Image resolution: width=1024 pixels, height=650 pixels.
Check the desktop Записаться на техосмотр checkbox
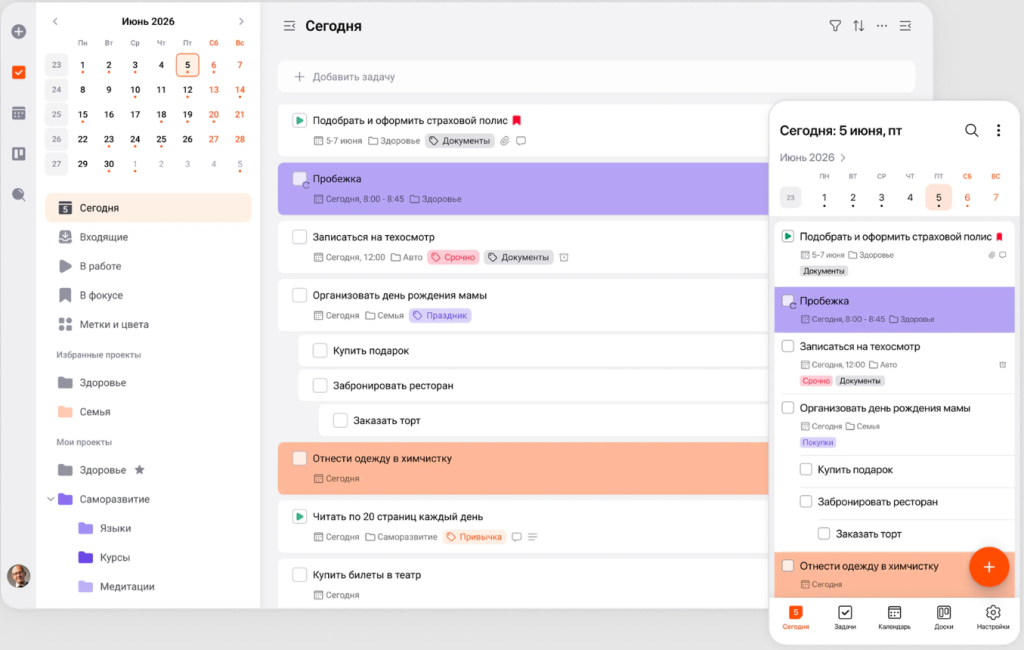[x=299, y=236]
